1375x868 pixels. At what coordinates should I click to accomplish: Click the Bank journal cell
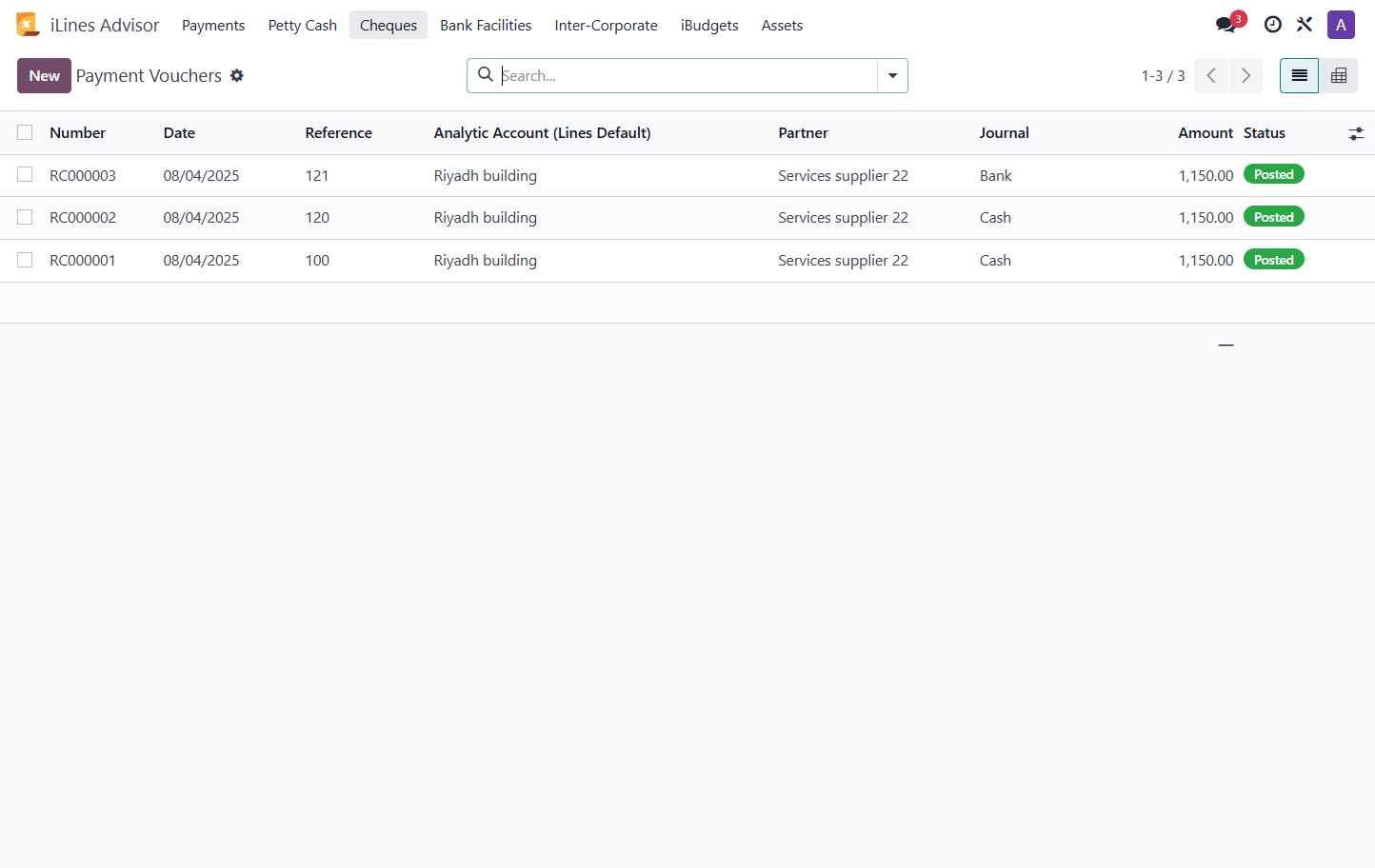pos(995,175)
